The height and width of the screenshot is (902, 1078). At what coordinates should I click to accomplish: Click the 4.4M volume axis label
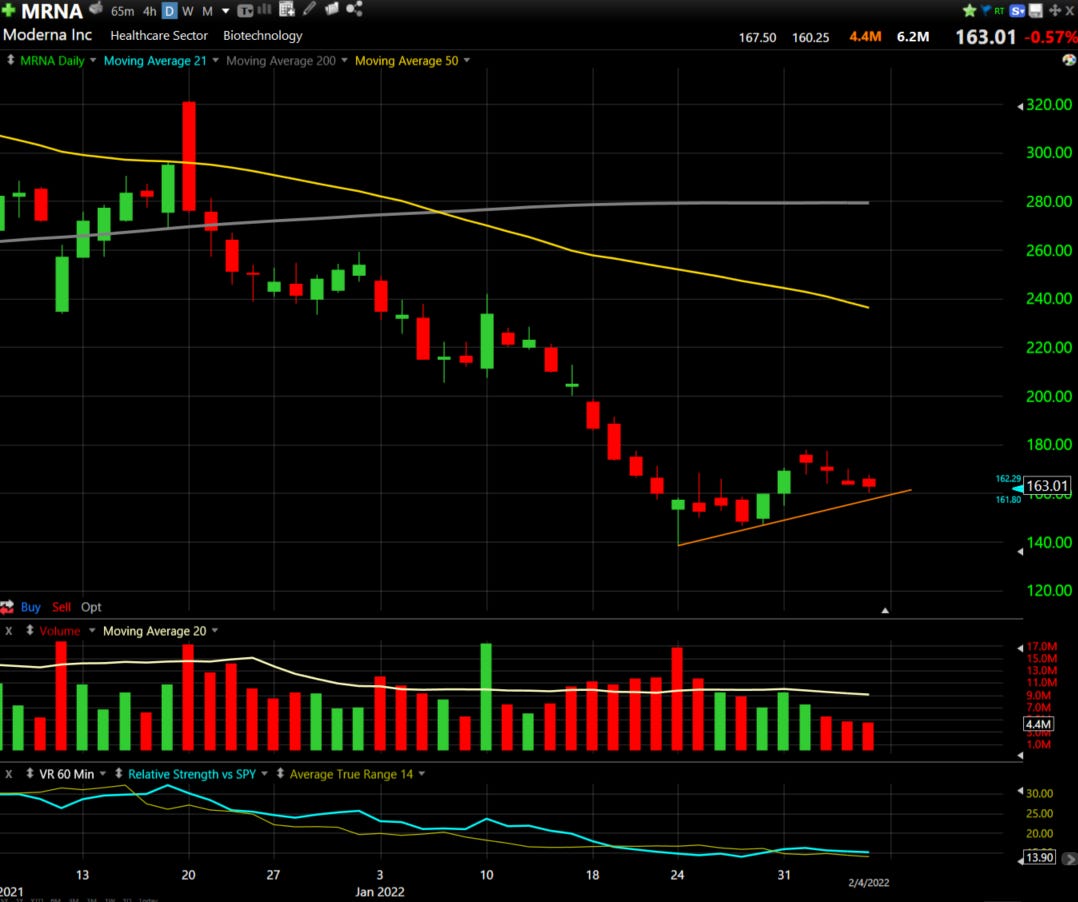tap(1037, 724)
